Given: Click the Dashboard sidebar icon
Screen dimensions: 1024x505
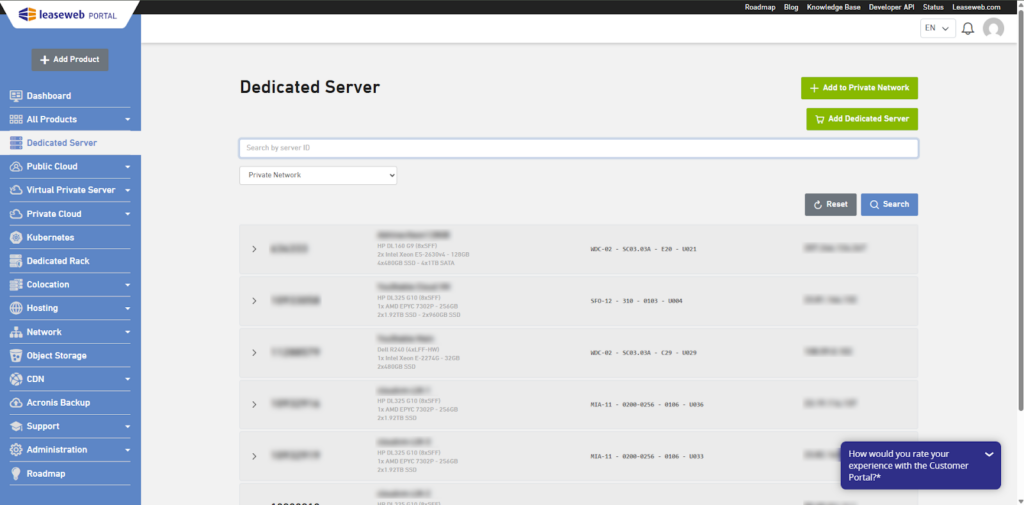Looking at the screenshot, I should 16,95.
